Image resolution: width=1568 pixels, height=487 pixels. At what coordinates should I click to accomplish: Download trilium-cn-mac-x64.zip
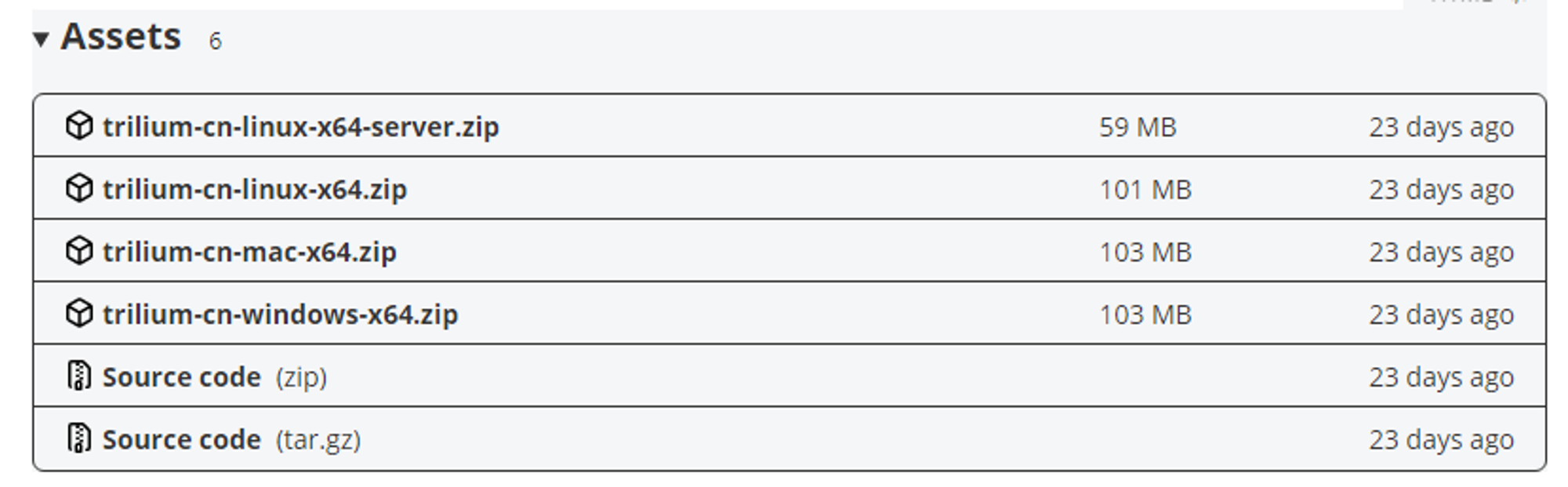tap(249, 252)
